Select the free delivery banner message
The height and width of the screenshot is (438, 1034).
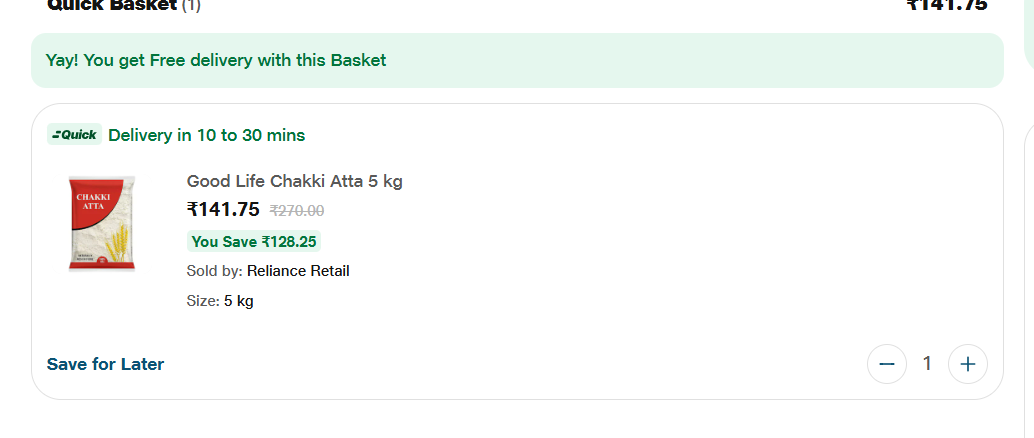click(x=216, y=60)
